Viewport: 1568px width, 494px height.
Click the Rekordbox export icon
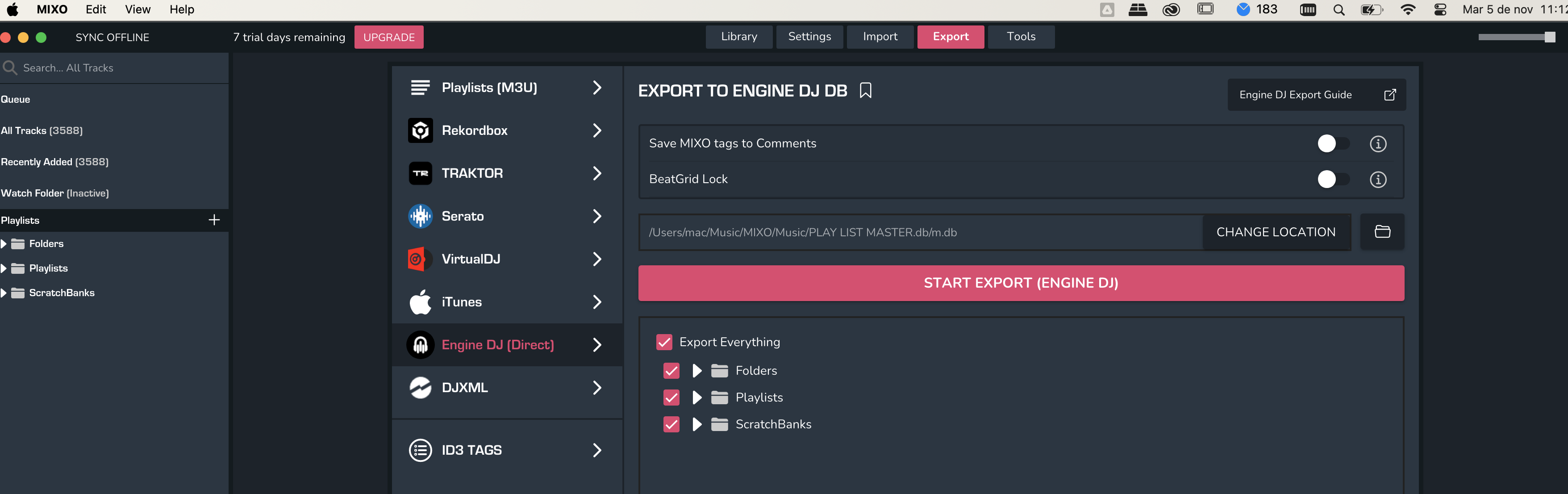point(420,130)
